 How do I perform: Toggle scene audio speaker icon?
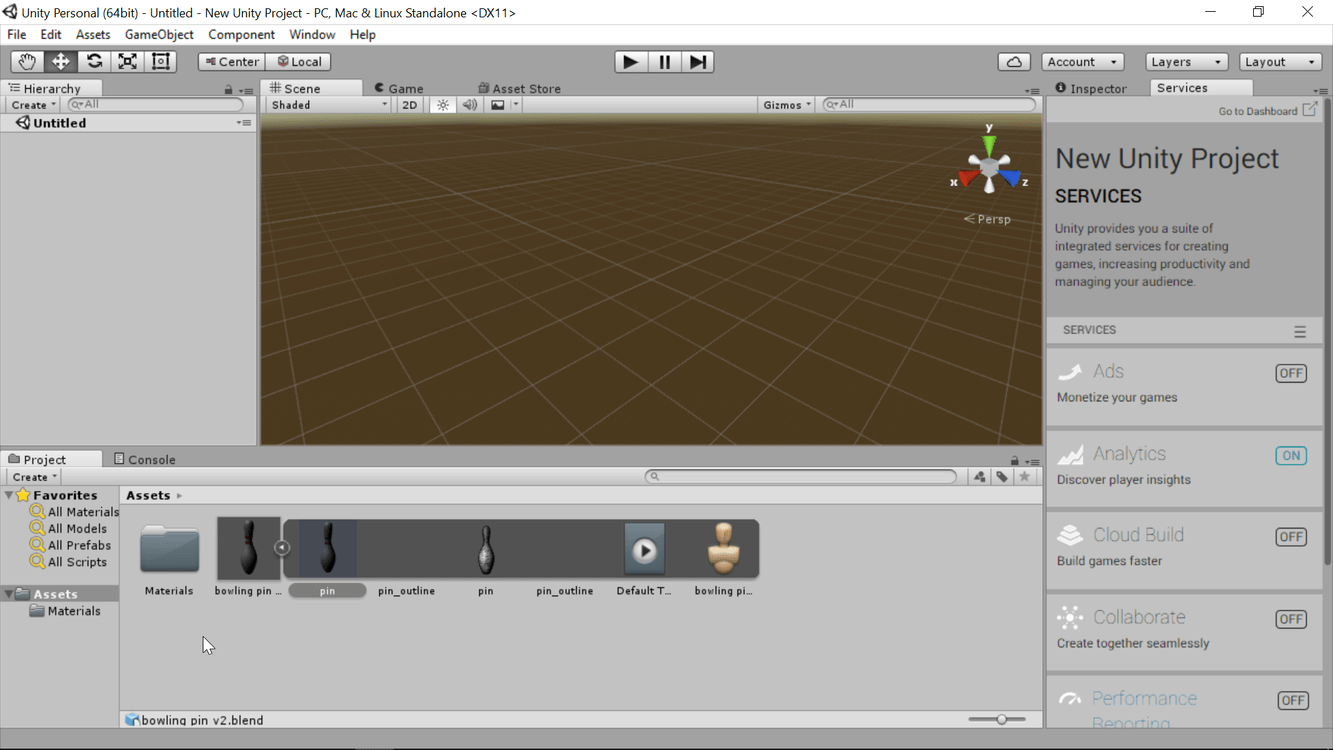point(470,105)
